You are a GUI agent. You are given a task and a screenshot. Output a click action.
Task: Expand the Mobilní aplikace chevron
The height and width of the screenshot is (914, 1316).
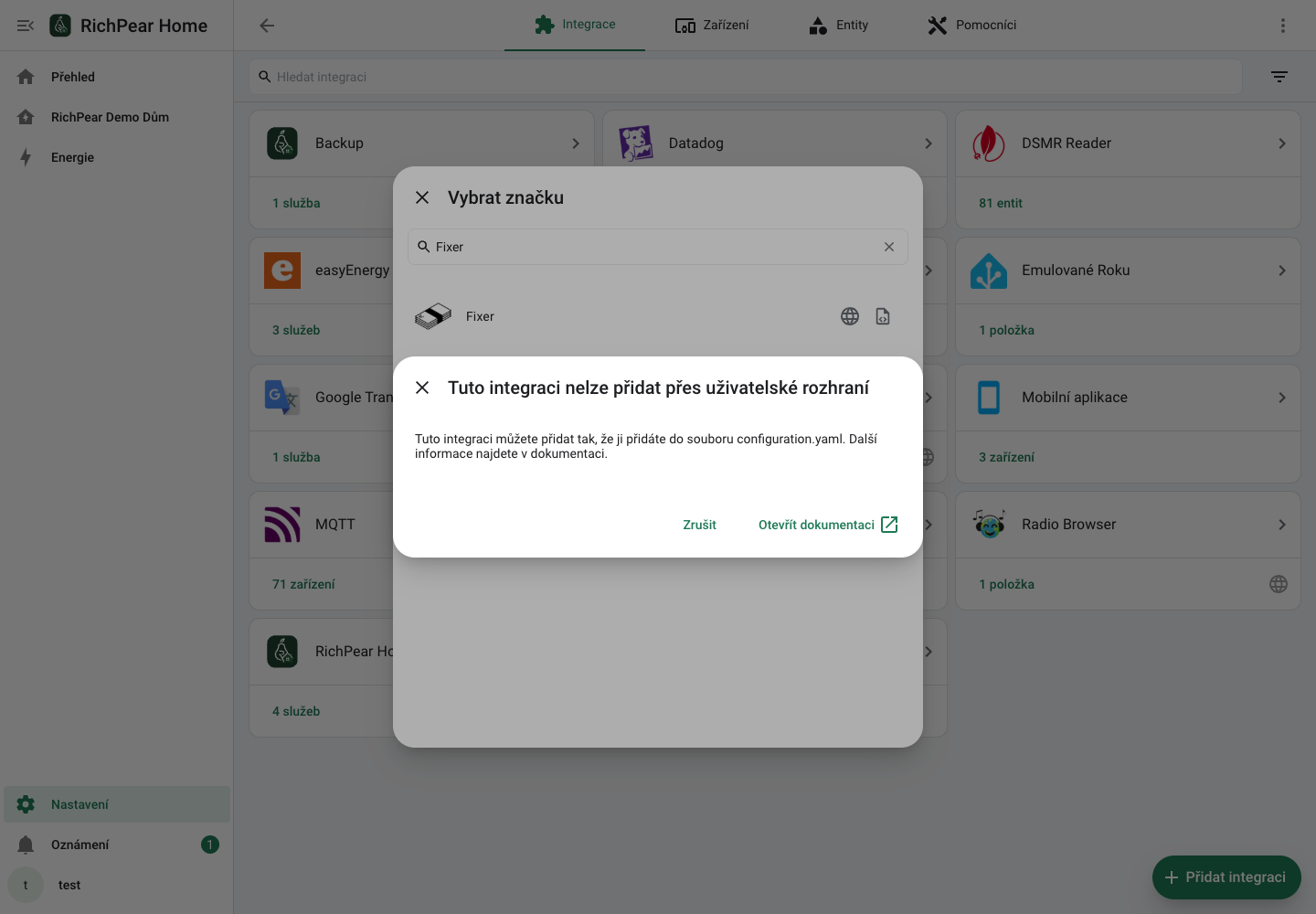coord(1282,398)
